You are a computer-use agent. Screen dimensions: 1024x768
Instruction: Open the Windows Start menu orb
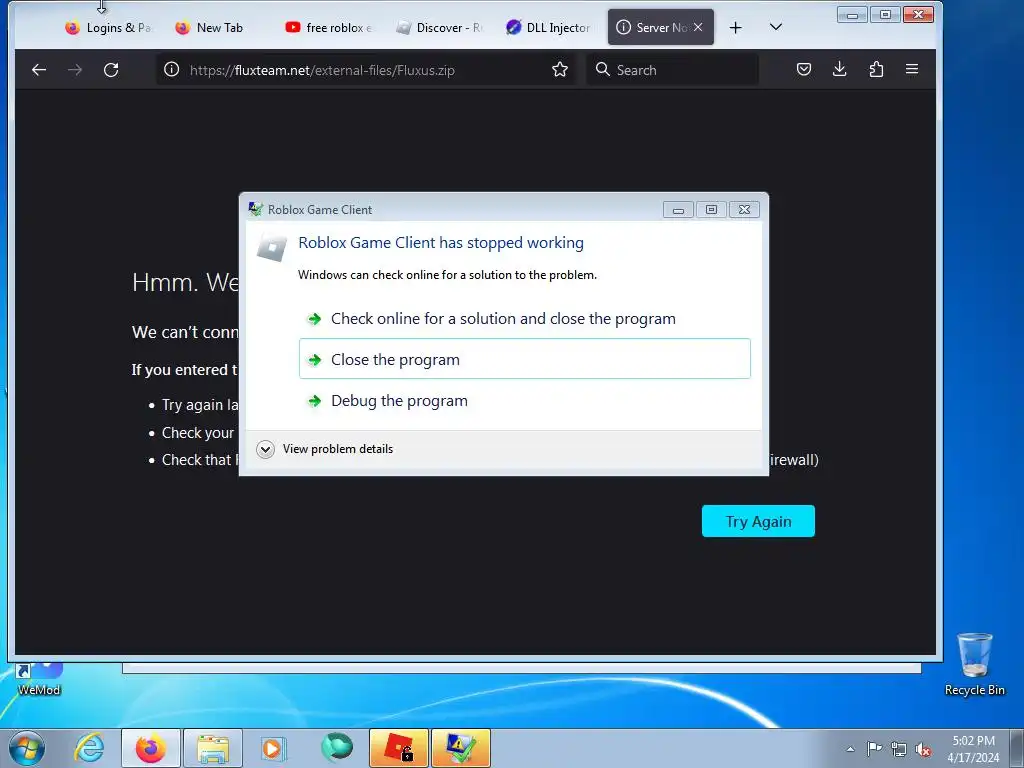click(27, 748)
